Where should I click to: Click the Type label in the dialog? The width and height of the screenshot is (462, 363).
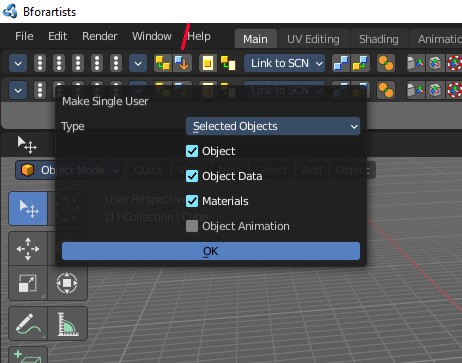tap(73, 126)
